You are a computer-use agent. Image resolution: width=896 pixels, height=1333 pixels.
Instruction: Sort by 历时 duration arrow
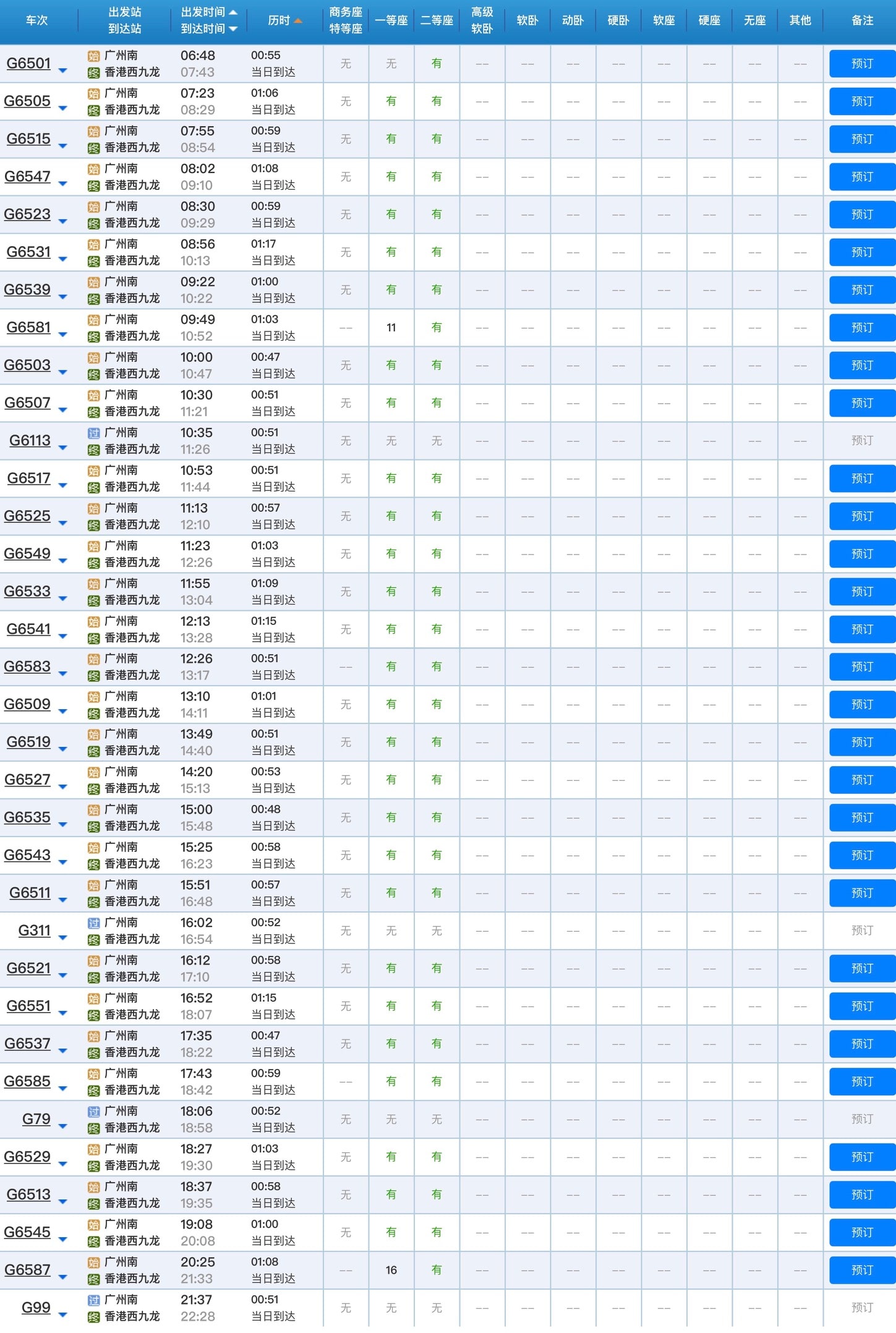pyautogui.click(x=298, y=21)
